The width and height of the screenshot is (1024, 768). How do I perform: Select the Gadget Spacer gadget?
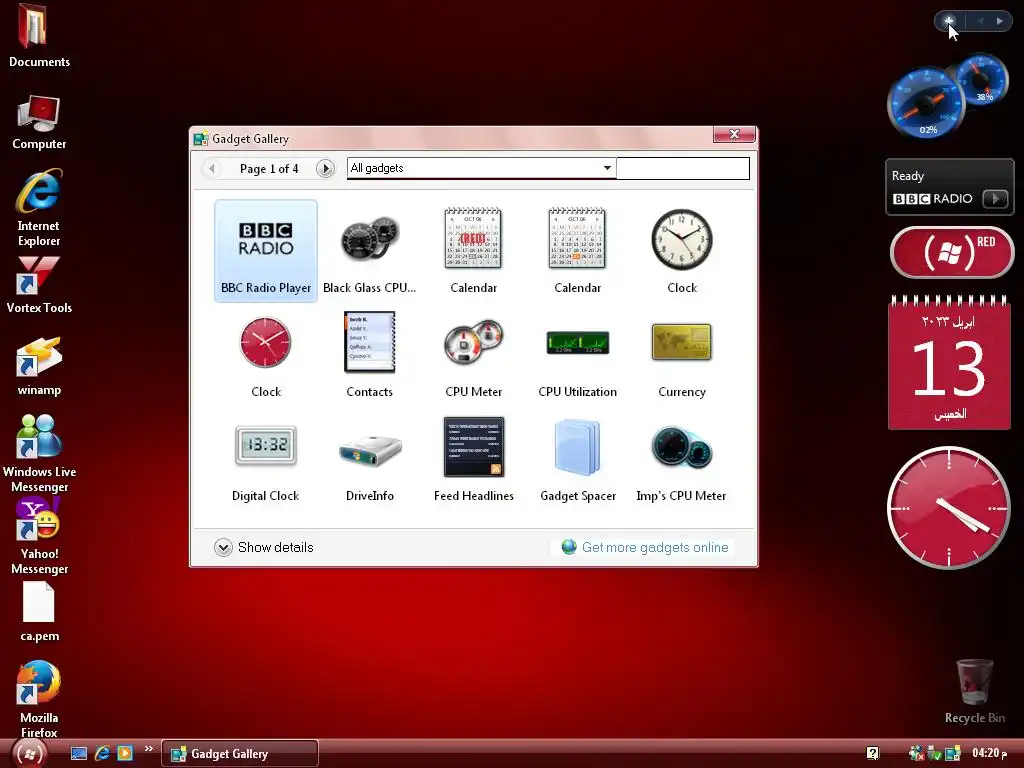[578, 460]
